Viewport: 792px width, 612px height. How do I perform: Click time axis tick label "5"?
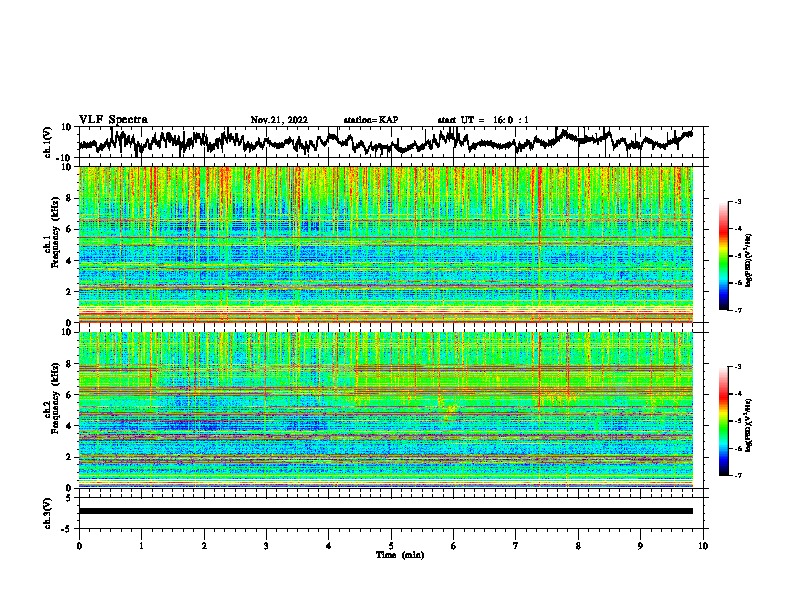pyautogui.click(x=391, y=546)
